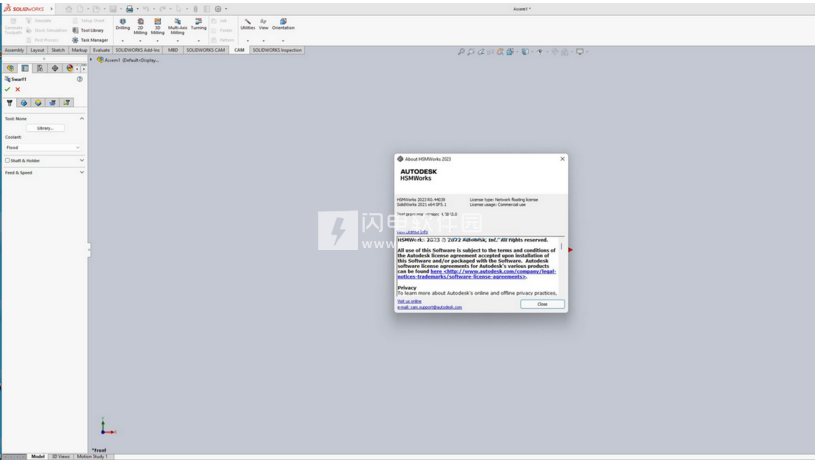Select the Tool tab in Swarf1
The width and height of the screenshot is (815, 460).
pyautogui.click(x=9, y=102)
